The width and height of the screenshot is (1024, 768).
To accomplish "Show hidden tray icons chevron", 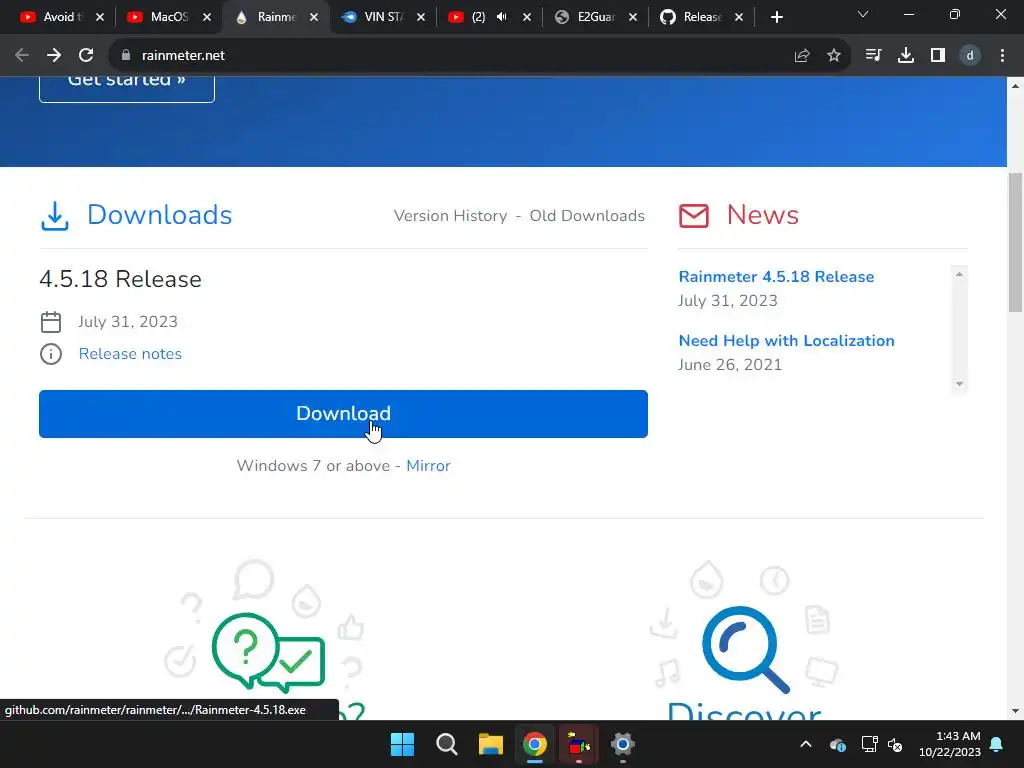I will click(x=806, y=744).
